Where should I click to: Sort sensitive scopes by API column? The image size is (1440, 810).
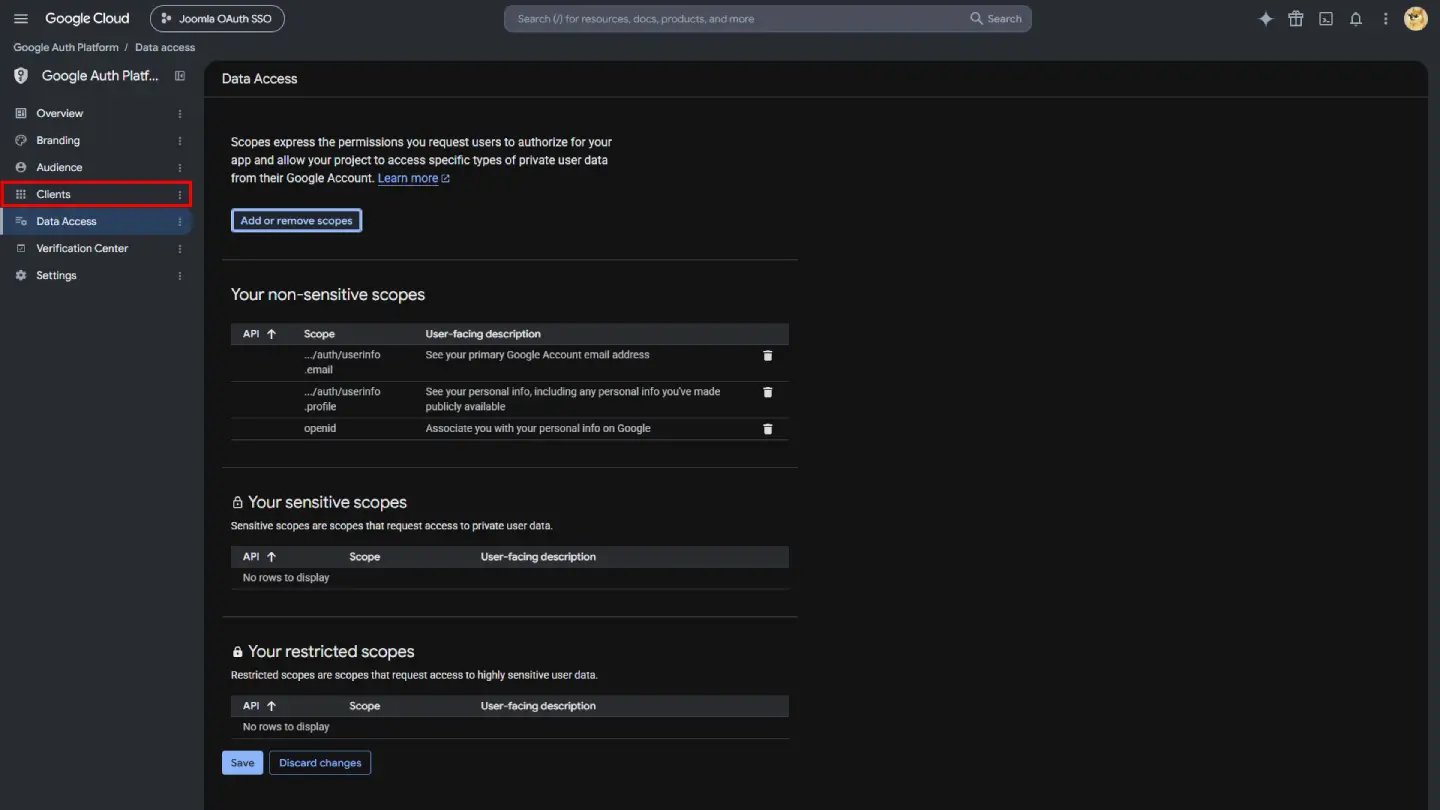pyautogui.click(x=259, y=557)
